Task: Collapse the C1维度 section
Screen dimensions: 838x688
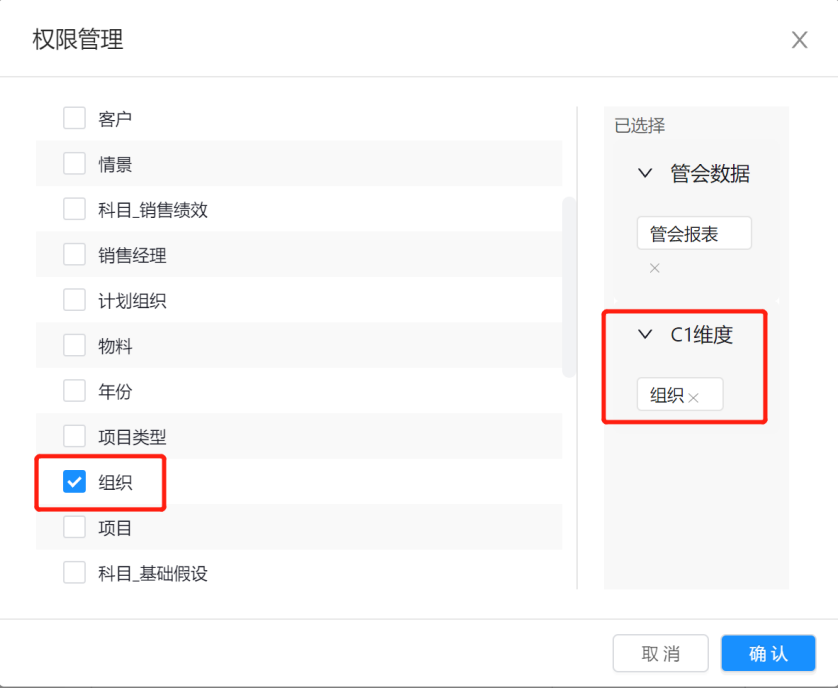Action: click(645, 335)
